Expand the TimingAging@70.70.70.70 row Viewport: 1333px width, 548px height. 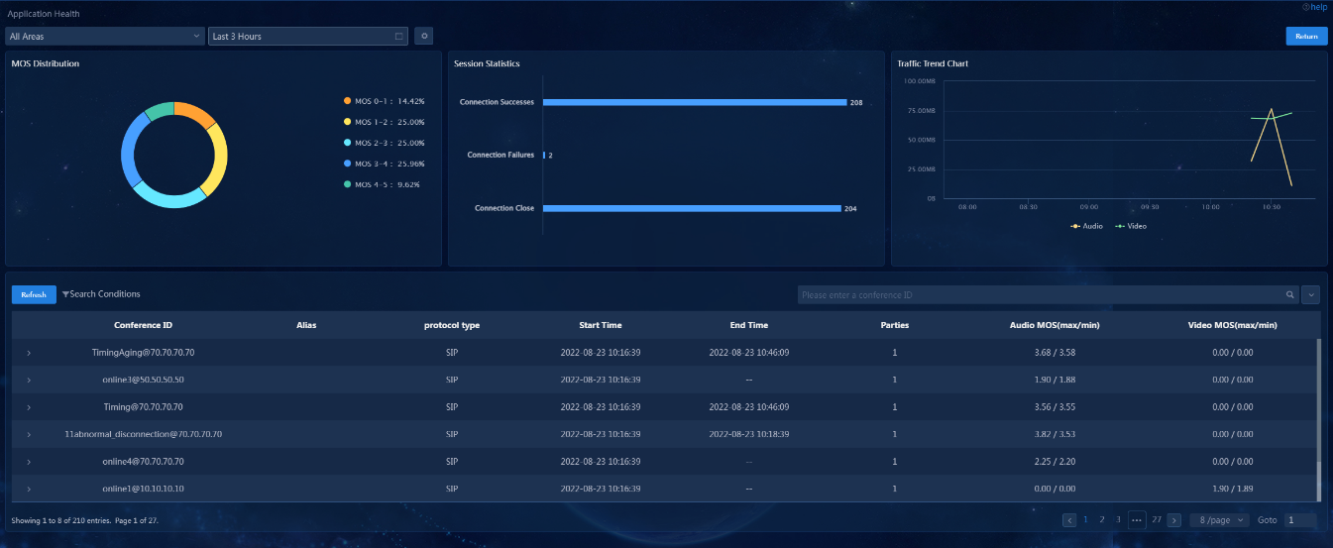[29, 353]
